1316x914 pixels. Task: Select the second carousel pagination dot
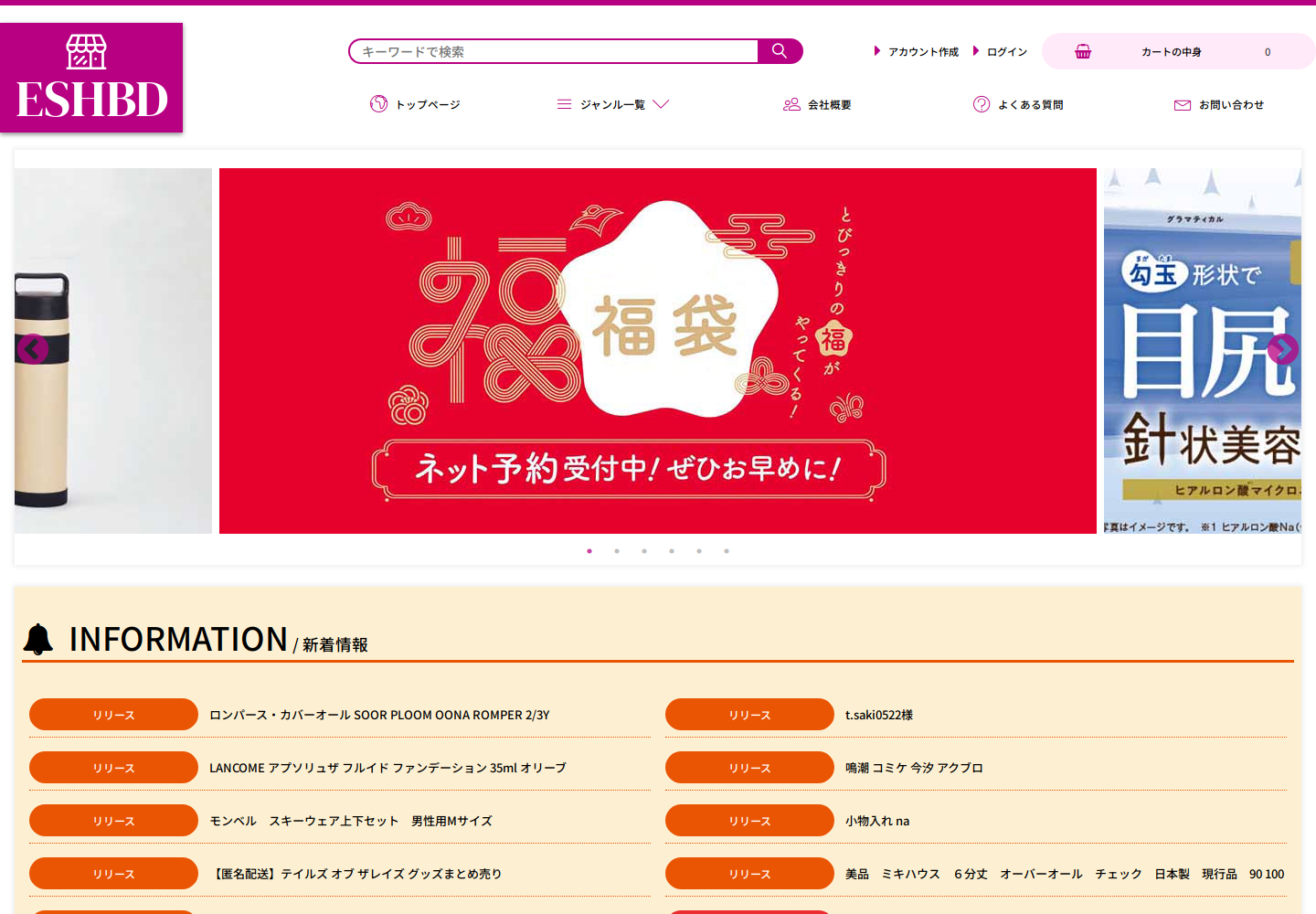[617, 551]
